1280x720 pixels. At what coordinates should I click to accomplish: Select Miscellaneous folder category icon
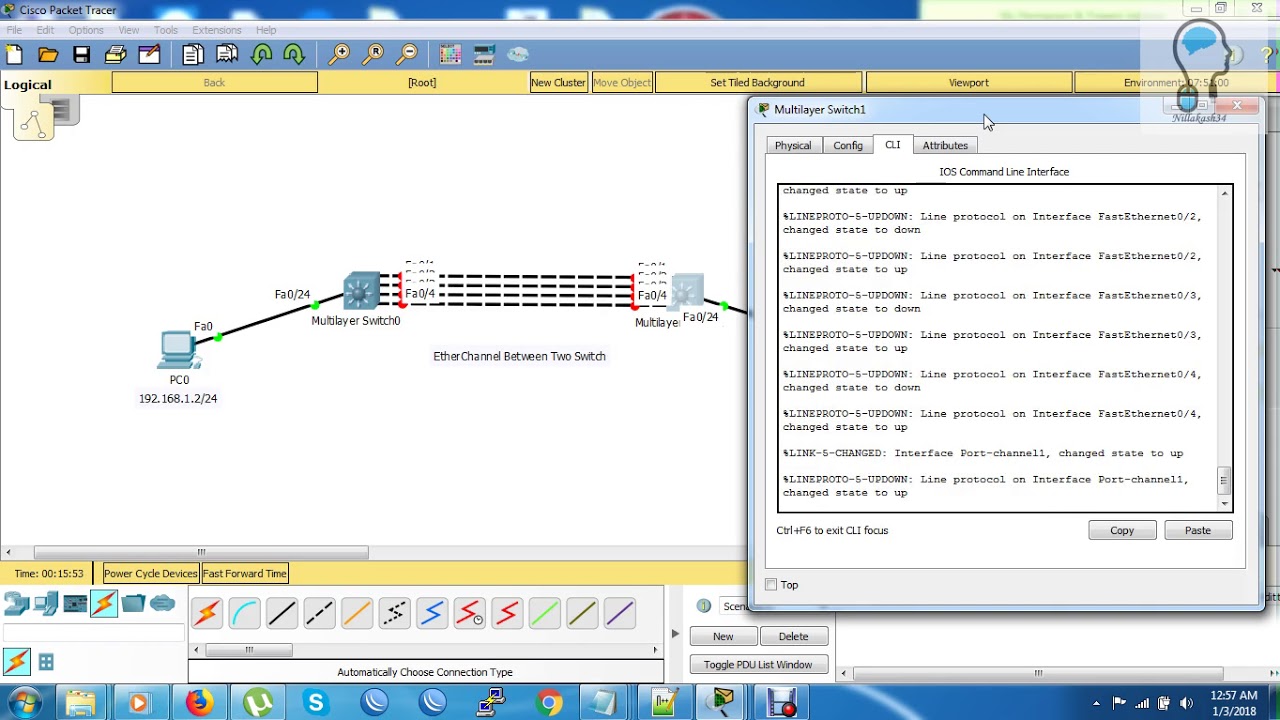coord(133,603)
